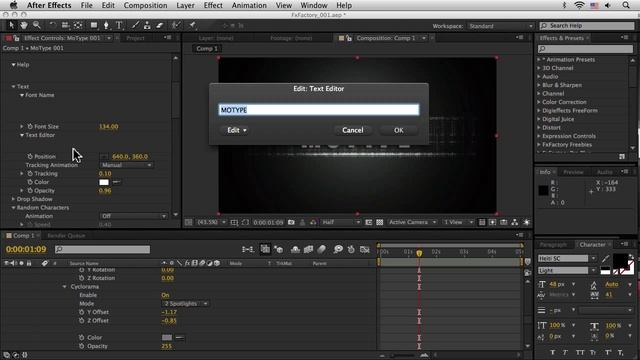This screenshot has width=640, height=360.
Task: Apply Faux Bold in Character panel
Action: point(553,352)
